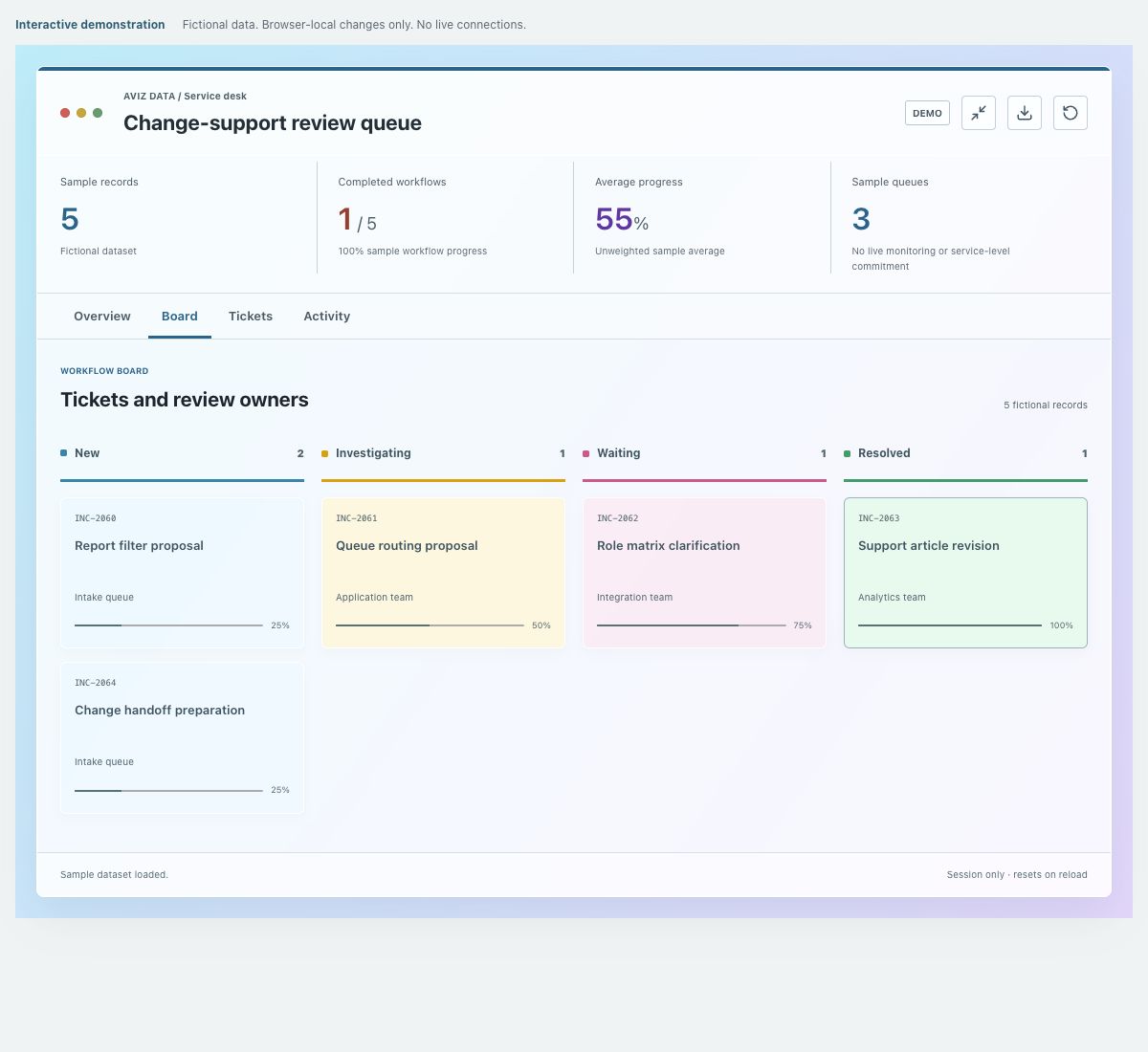Image resolution: width=1148 pixels, height=1052 pixels.
Task: Click the AVIZ DATA / Service desk breadcrumb
Action: (x=185, y=97)
